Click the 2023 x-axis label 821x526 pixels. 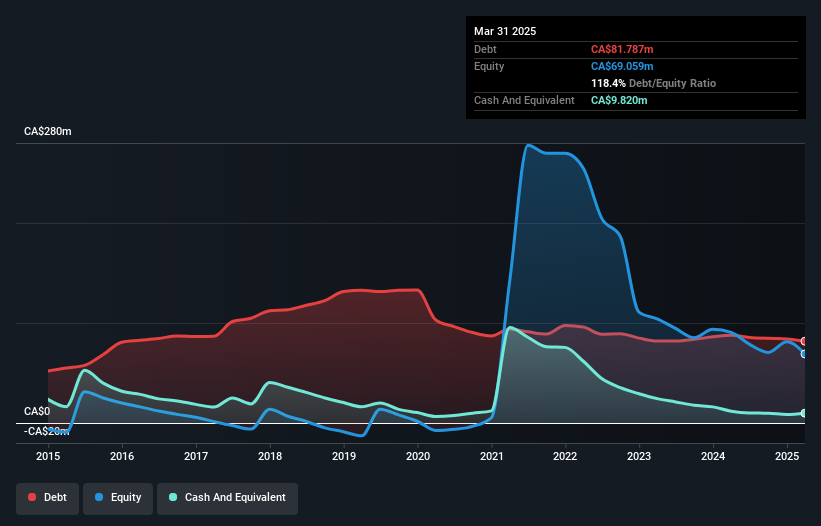639,456
